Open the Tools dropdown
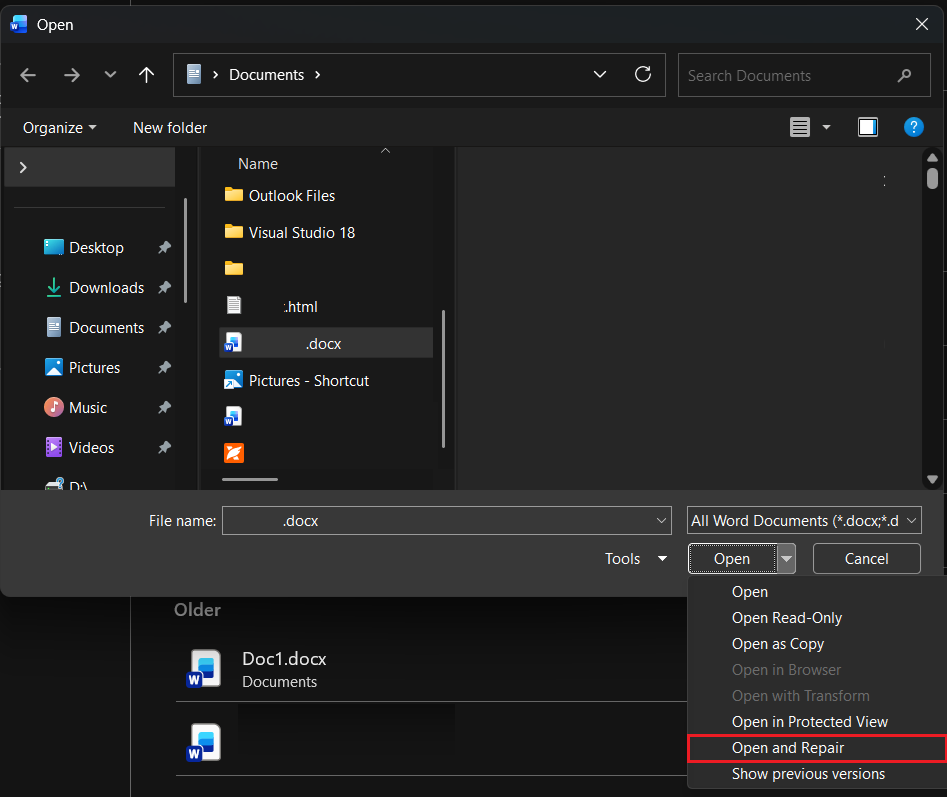The image size is (947, 797). coord(636,559)
